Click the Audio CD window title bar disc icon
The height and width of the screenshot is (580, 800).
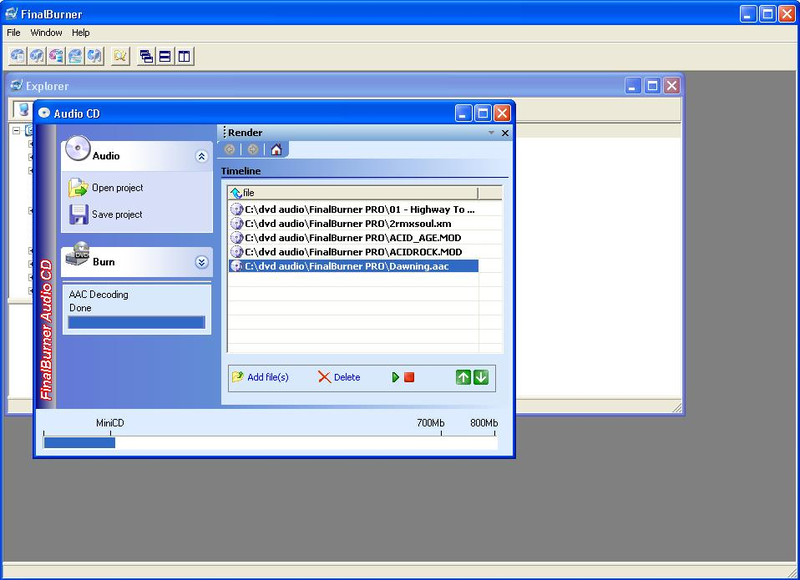[x=44, y=113]
